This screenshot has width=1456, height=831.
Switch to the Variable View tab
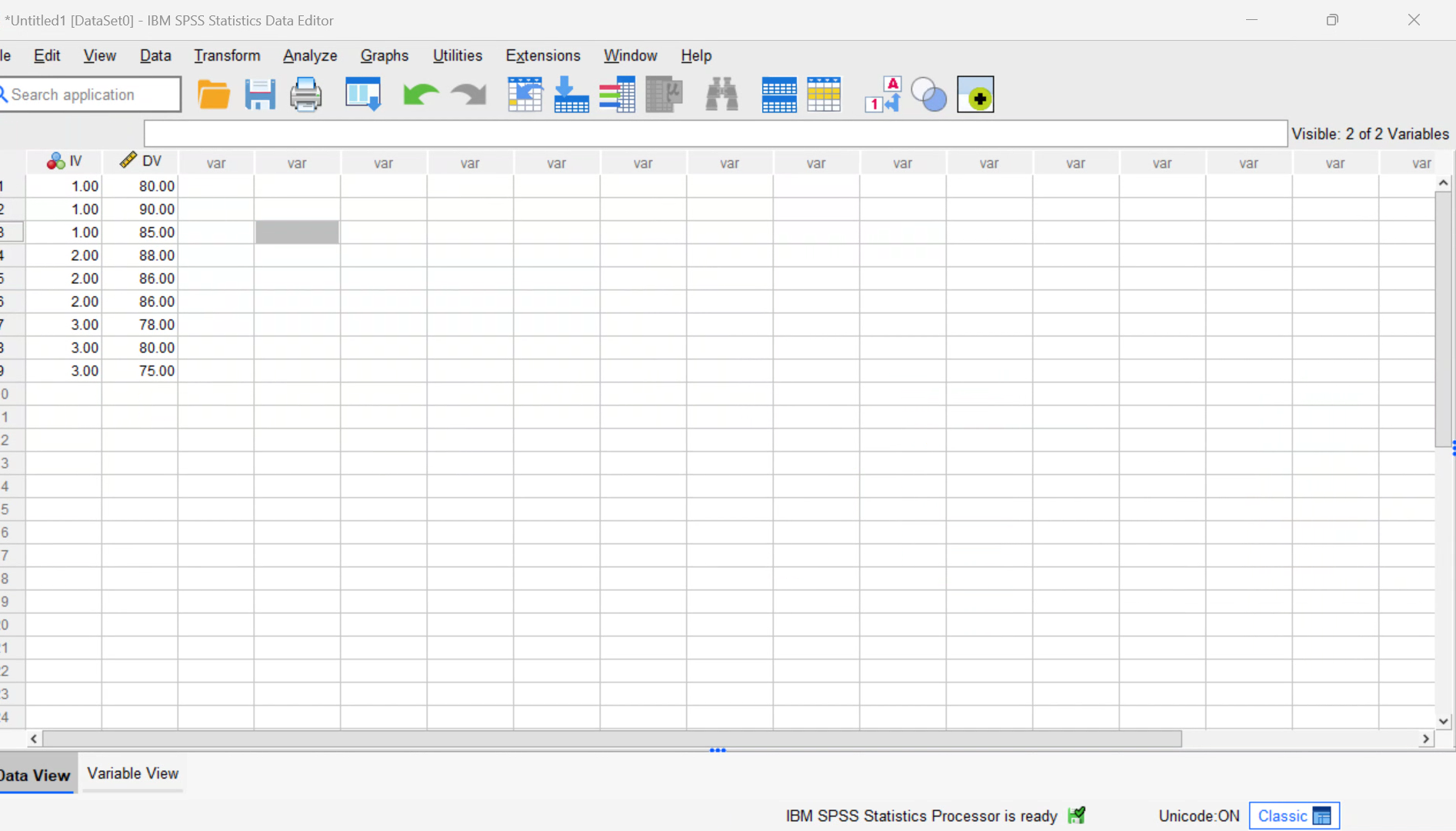click(x=132, y=773)
